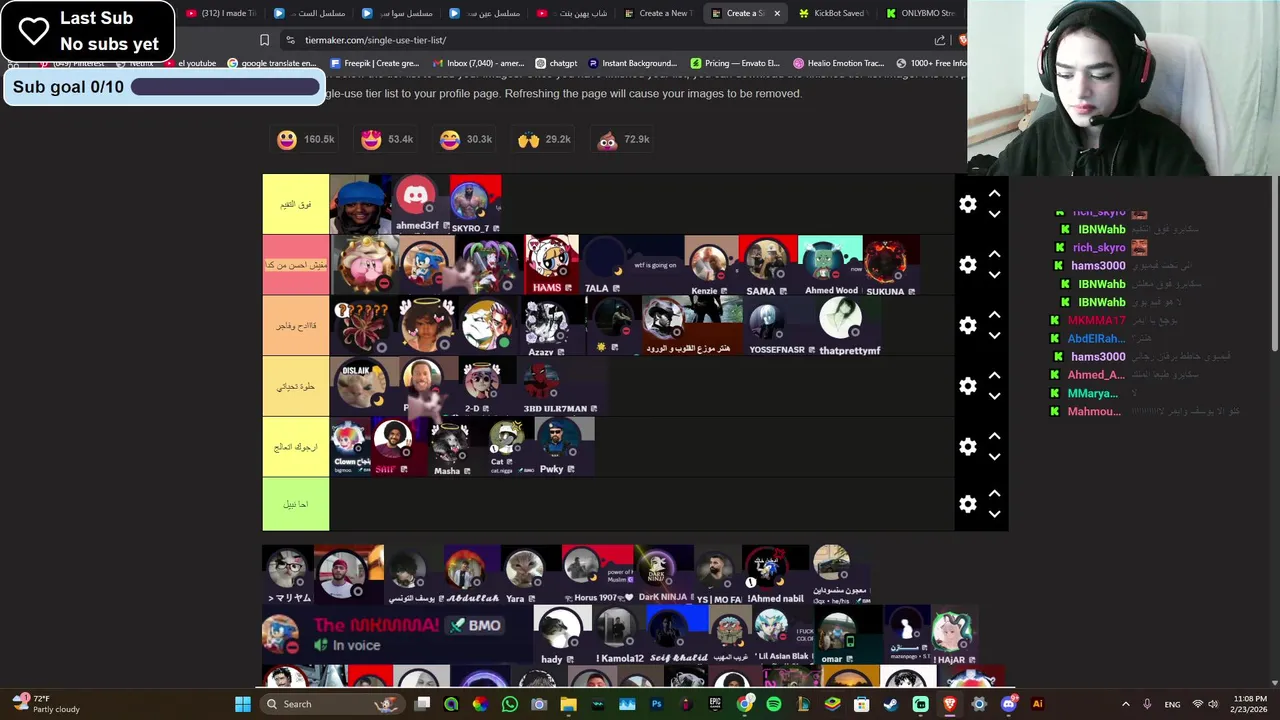
Task: Open the Instant Background bookmark
Action: click(x=632, y=63)
